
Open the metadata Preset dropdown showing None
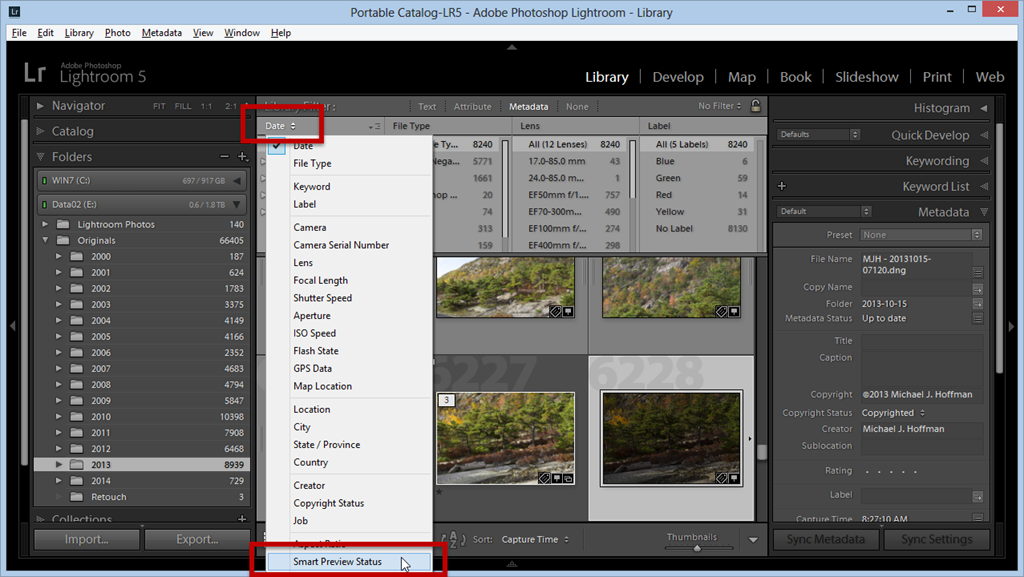coord(921,235)
